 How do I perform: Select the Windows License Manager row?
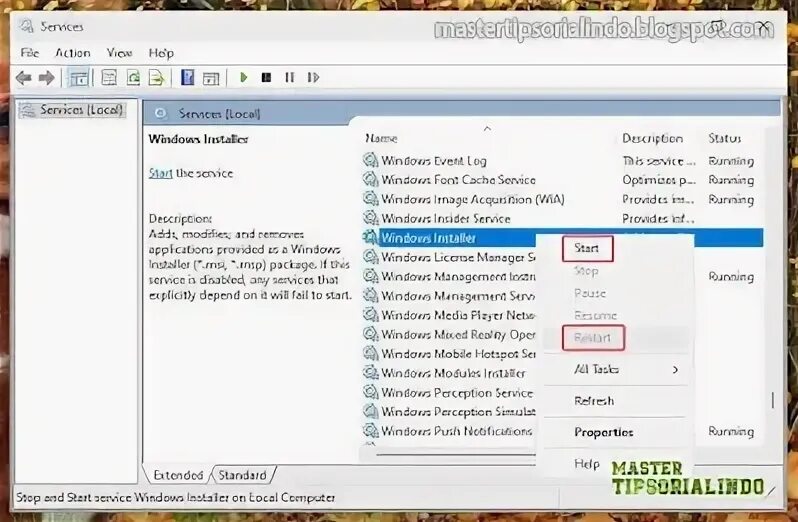pyautogui.click(x=449, y=257)
